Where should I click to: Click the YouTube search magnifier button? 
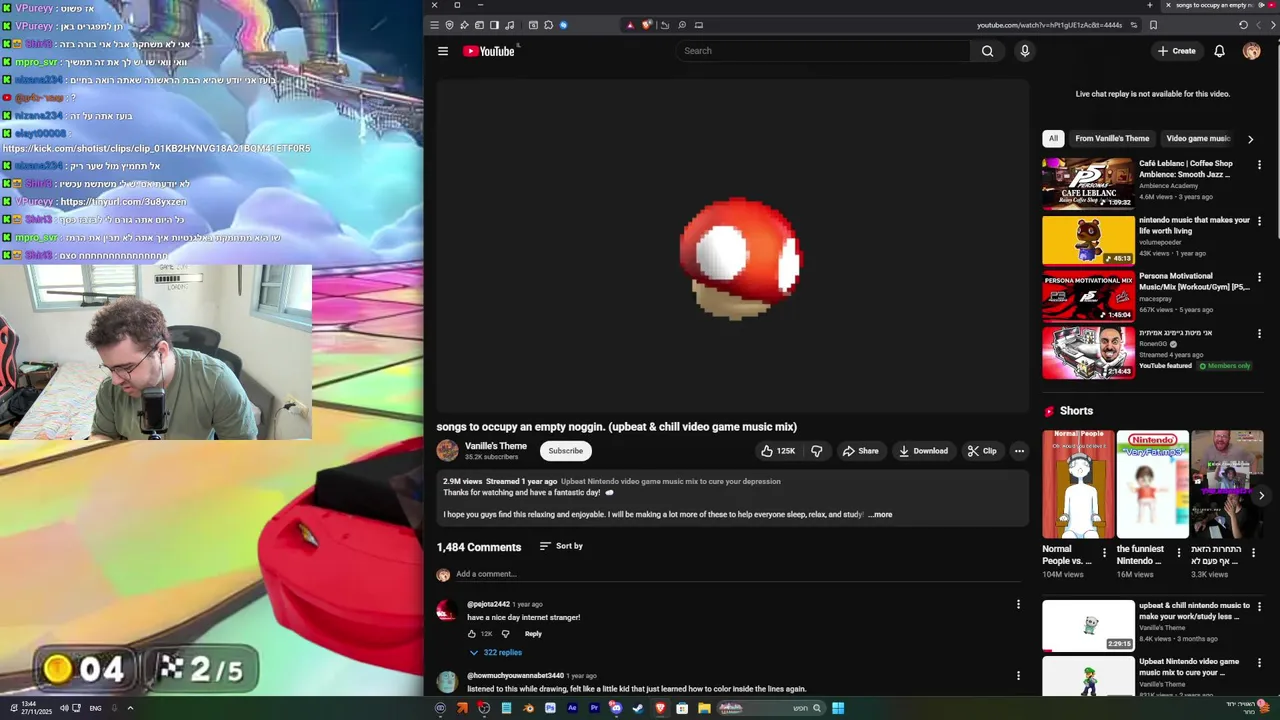pos(987,51)
